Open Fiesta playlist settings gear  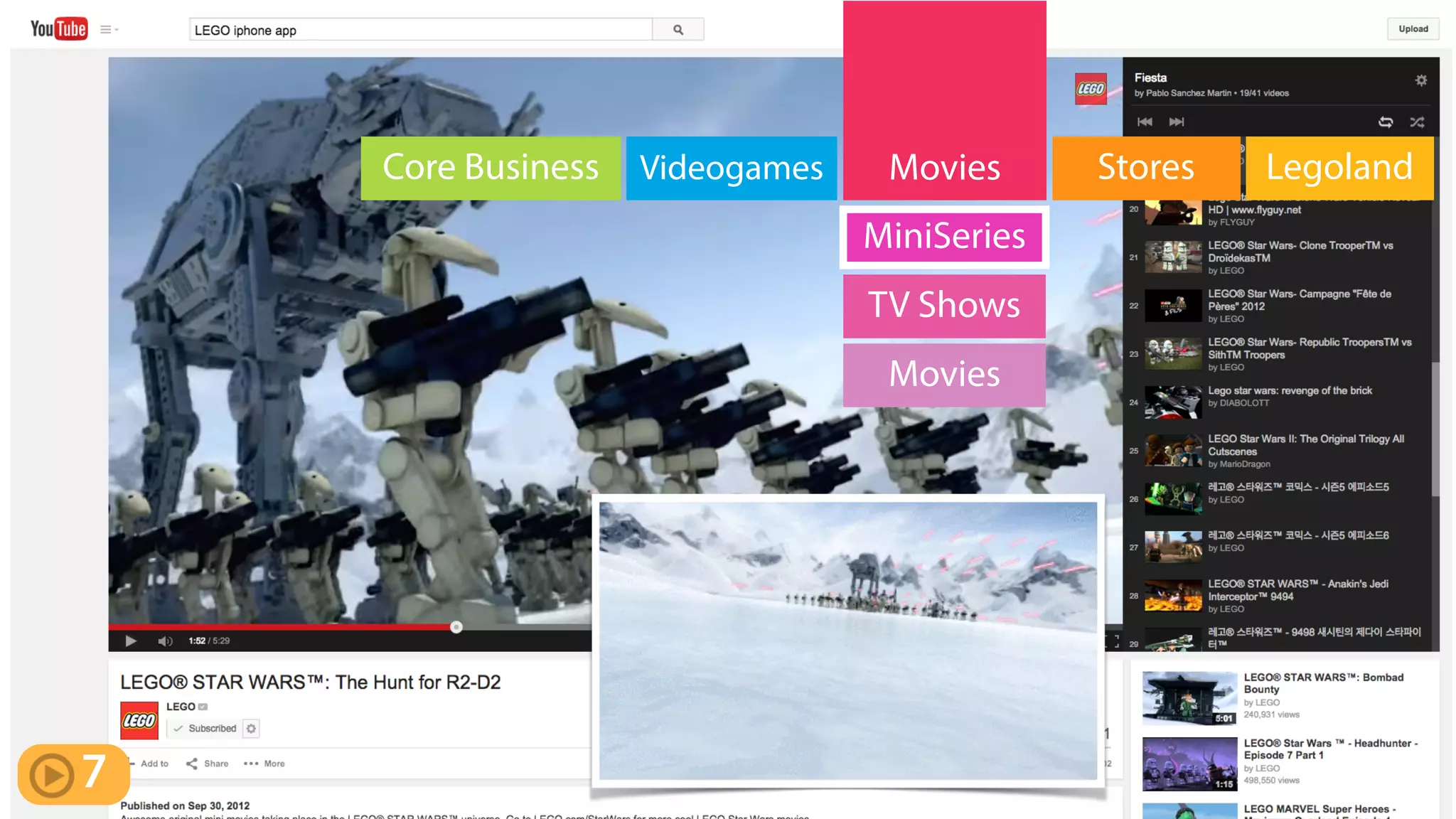coord(1420,80)
